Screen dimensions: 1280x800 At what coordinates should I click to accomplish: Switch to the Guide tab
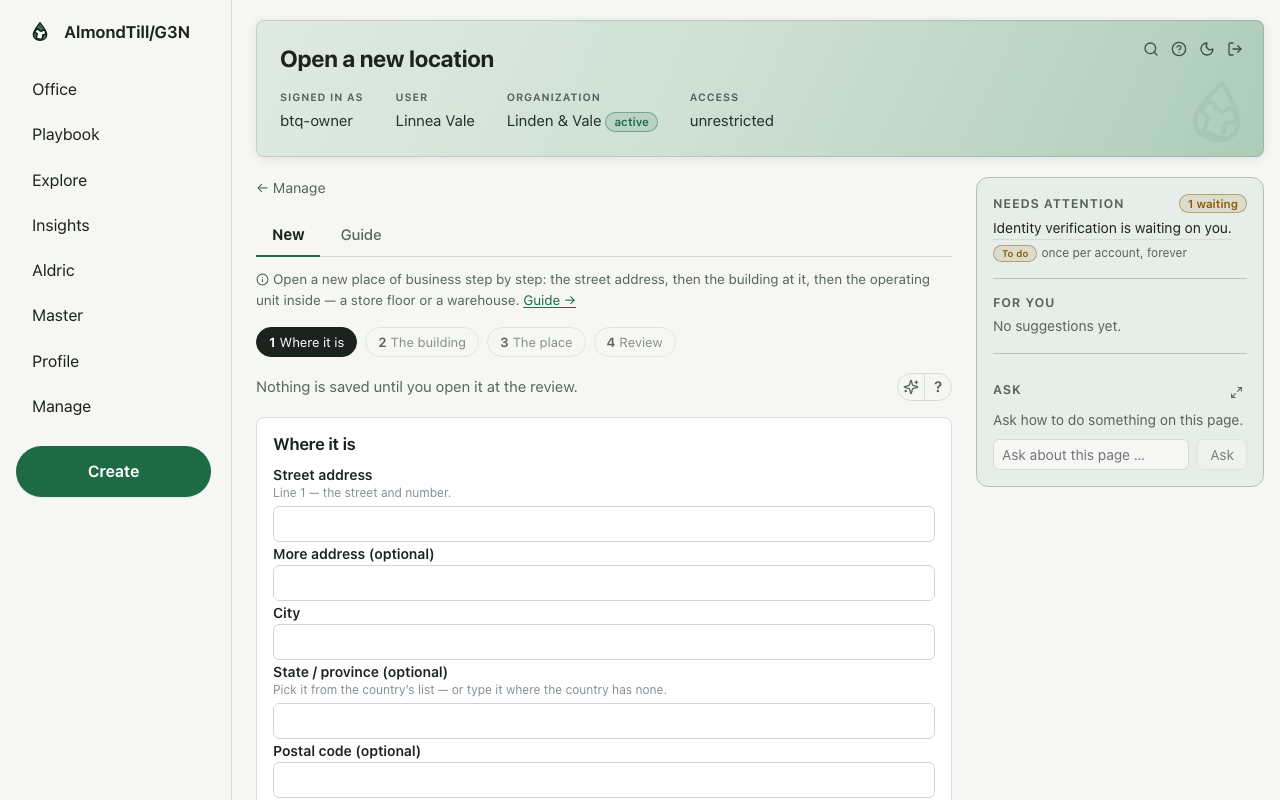tap(361, 235)
